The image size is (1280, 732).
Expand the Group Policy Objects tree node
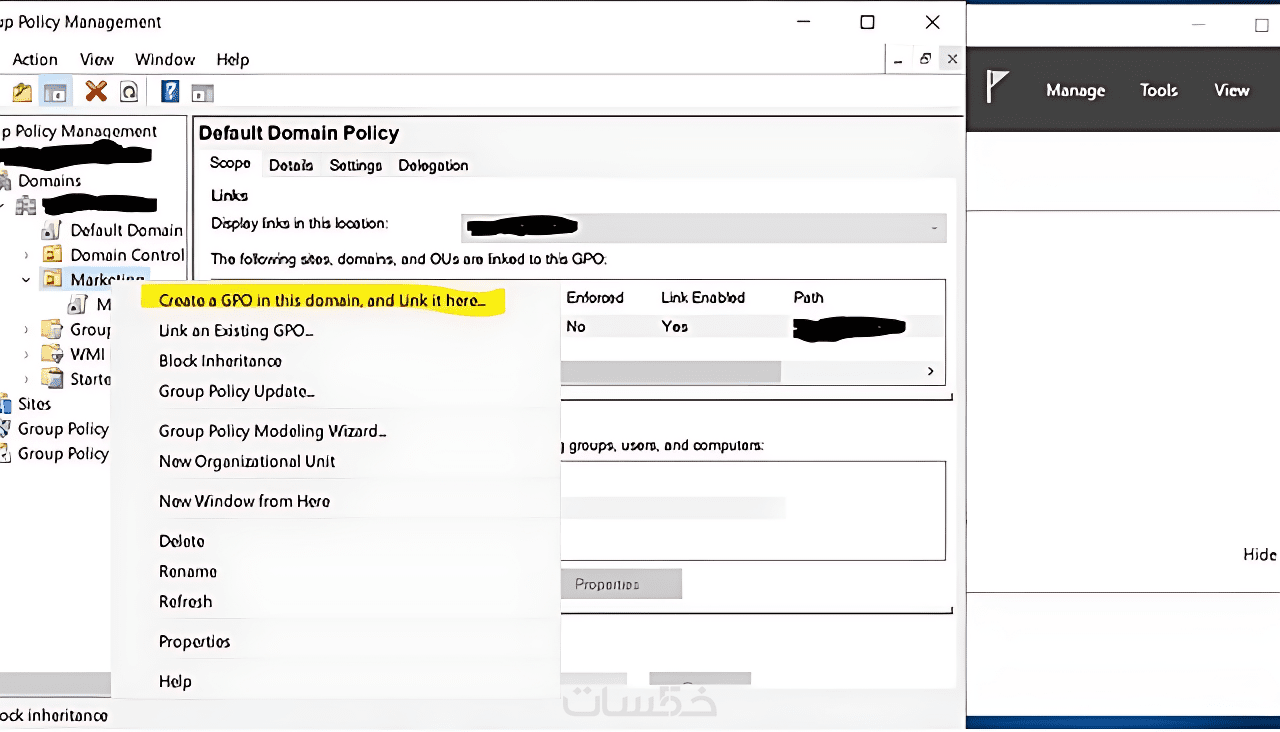tap(27, 330)
